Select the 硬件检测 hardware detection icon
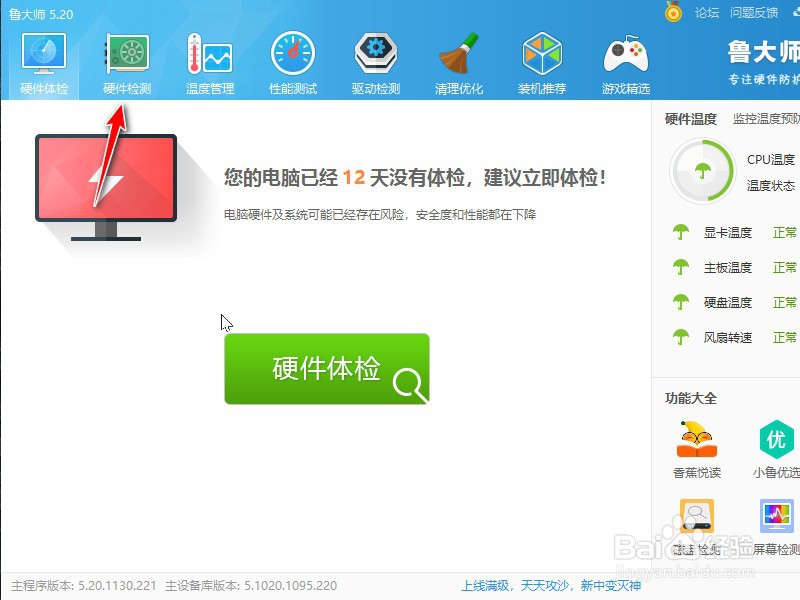The height and width of the screenshot is (600, 800). 128,62
